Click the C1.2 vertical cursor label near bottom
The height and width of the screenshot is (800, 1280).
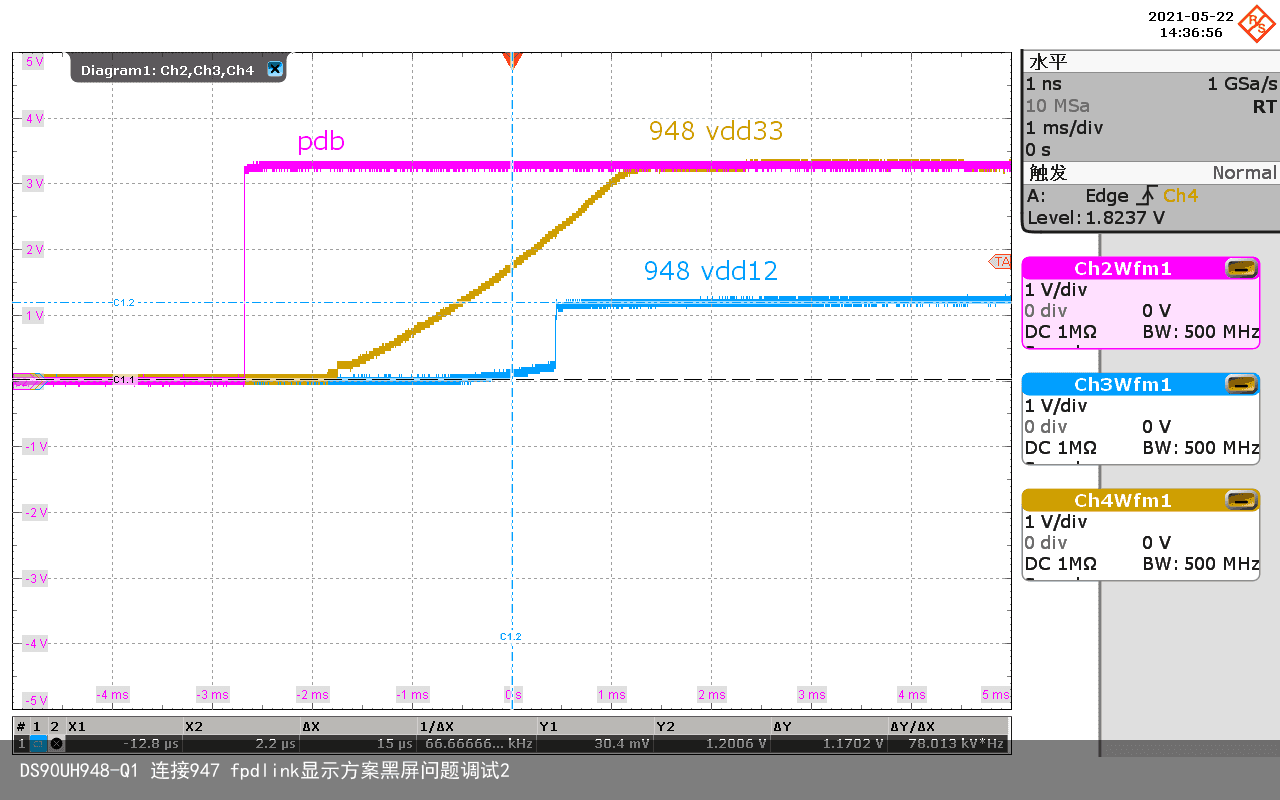[510, 636]
